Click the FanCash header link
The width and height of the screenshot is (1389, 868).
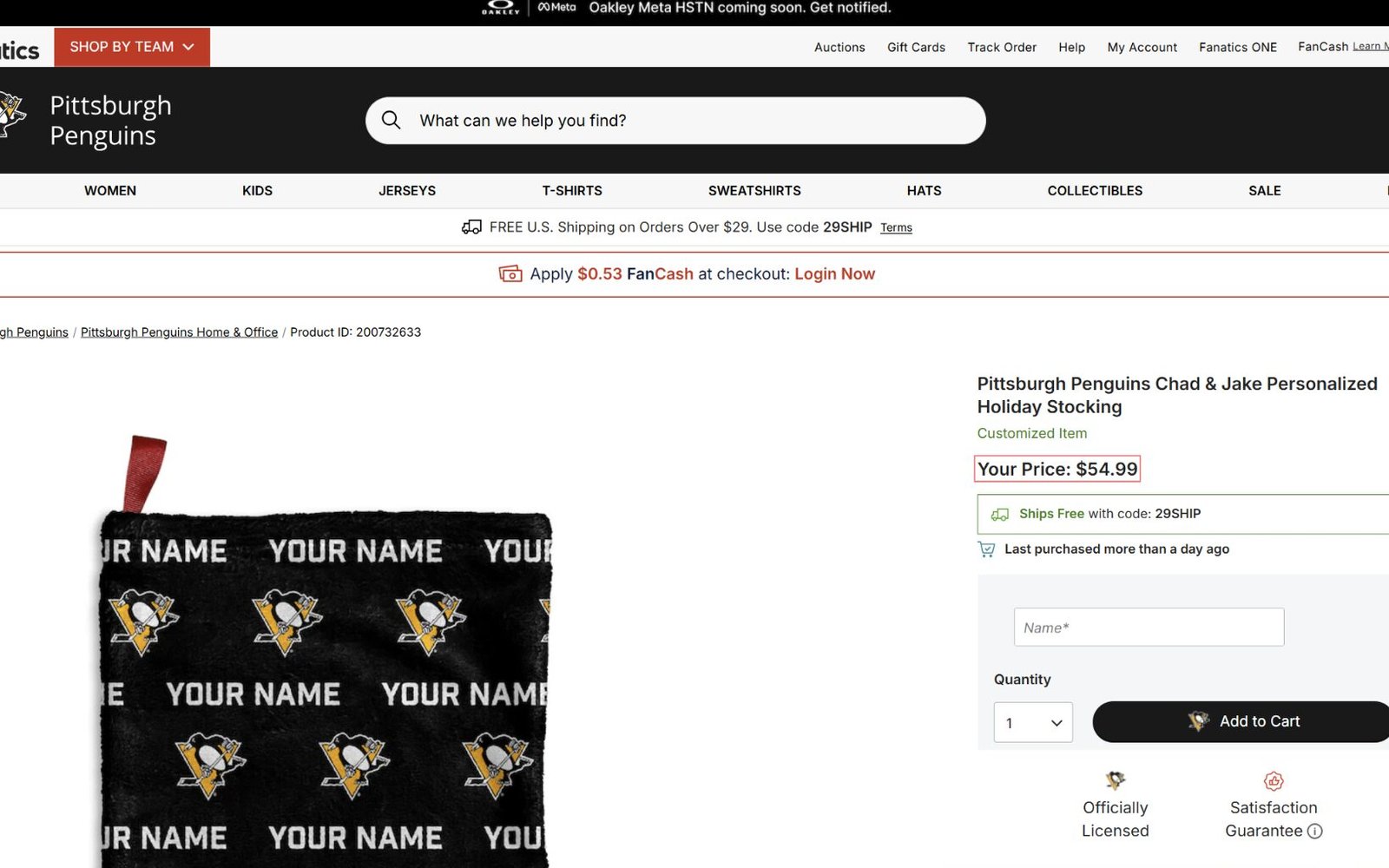tap(1323, 47)
